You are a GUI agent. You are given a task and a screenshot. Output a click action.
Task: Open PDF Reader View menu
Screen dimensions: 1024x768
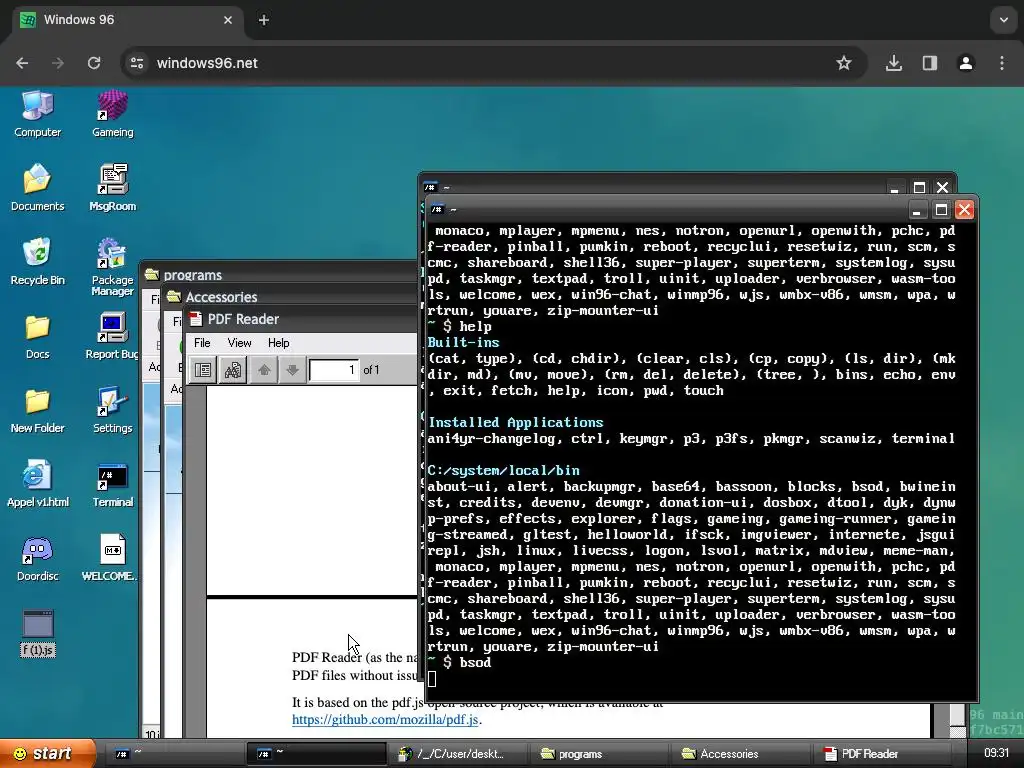tap(239, 343)
